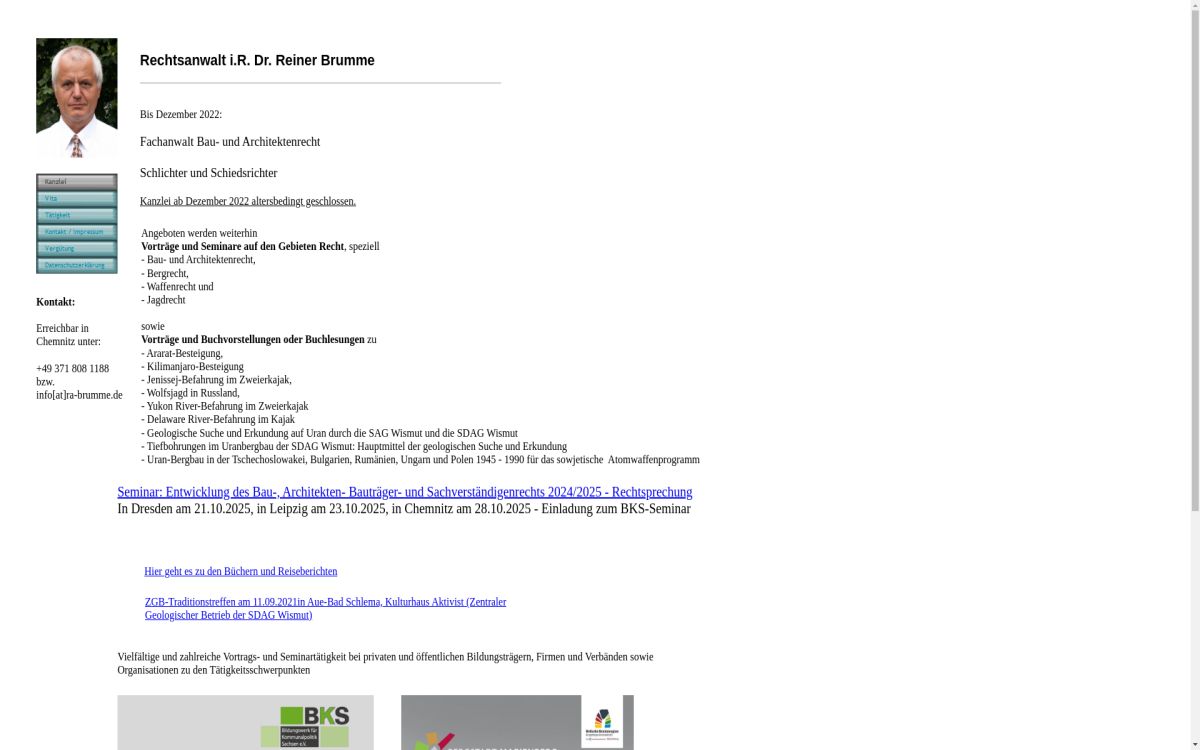1200x750 pixels.
Task: Open the Kontakt / Impressum page
Action: [76, 232]
